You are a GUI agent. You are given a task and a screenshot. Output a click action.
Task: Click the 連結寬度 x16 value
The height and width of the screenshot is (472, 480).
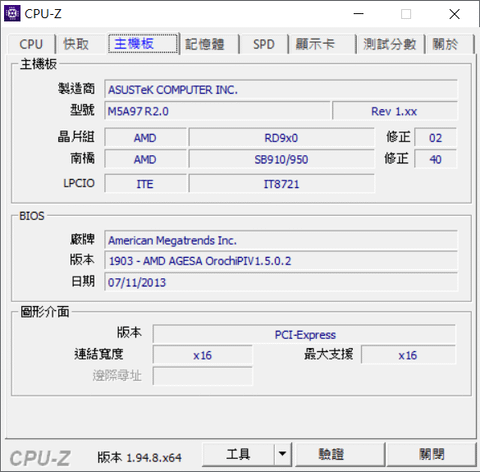pyautogui.click(x=203, y=355)
